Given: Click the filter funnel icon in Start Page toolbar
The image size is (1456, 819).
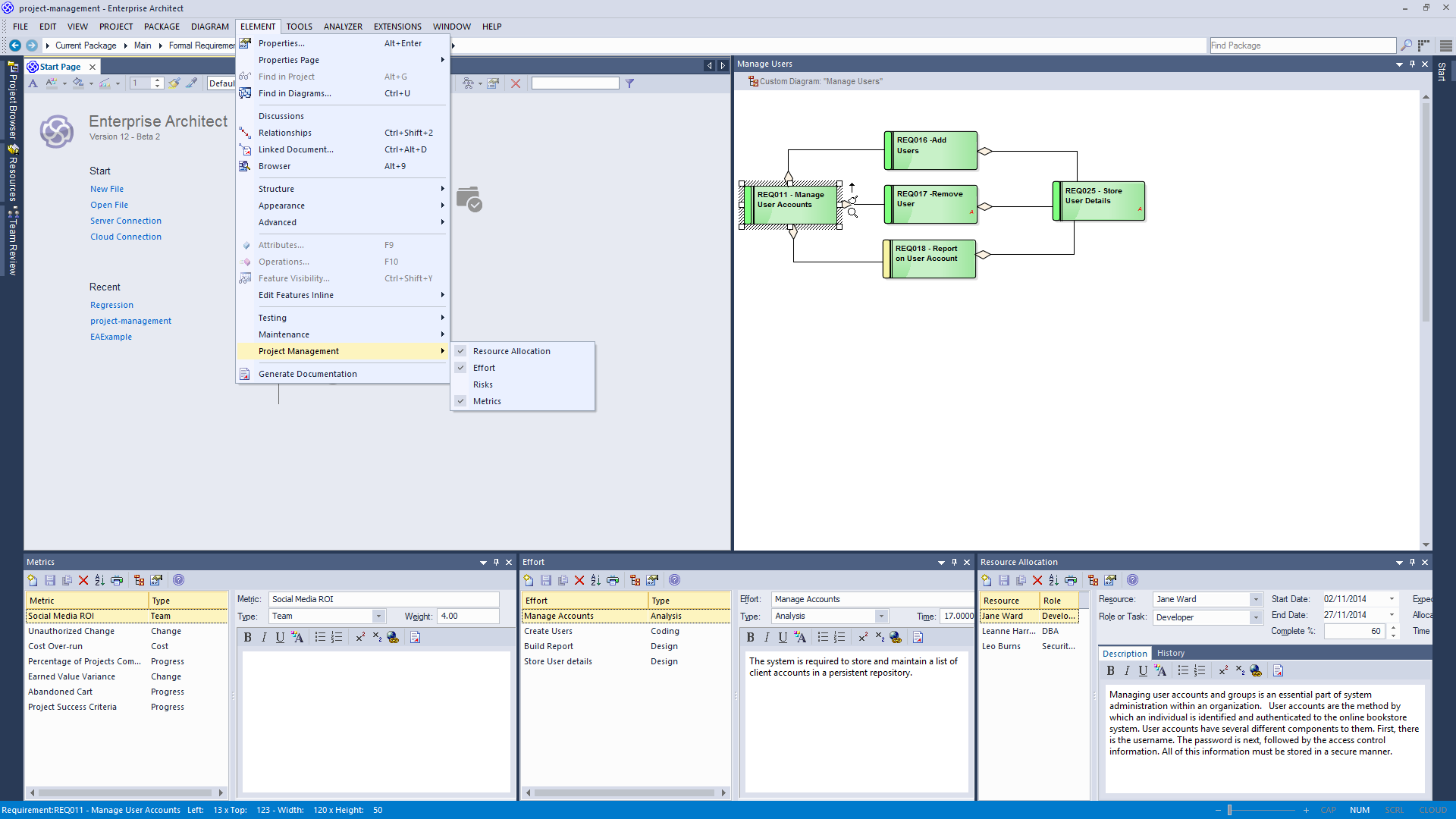Looking at the screenshot, I should pyautogui.click(x=629, y=83).
